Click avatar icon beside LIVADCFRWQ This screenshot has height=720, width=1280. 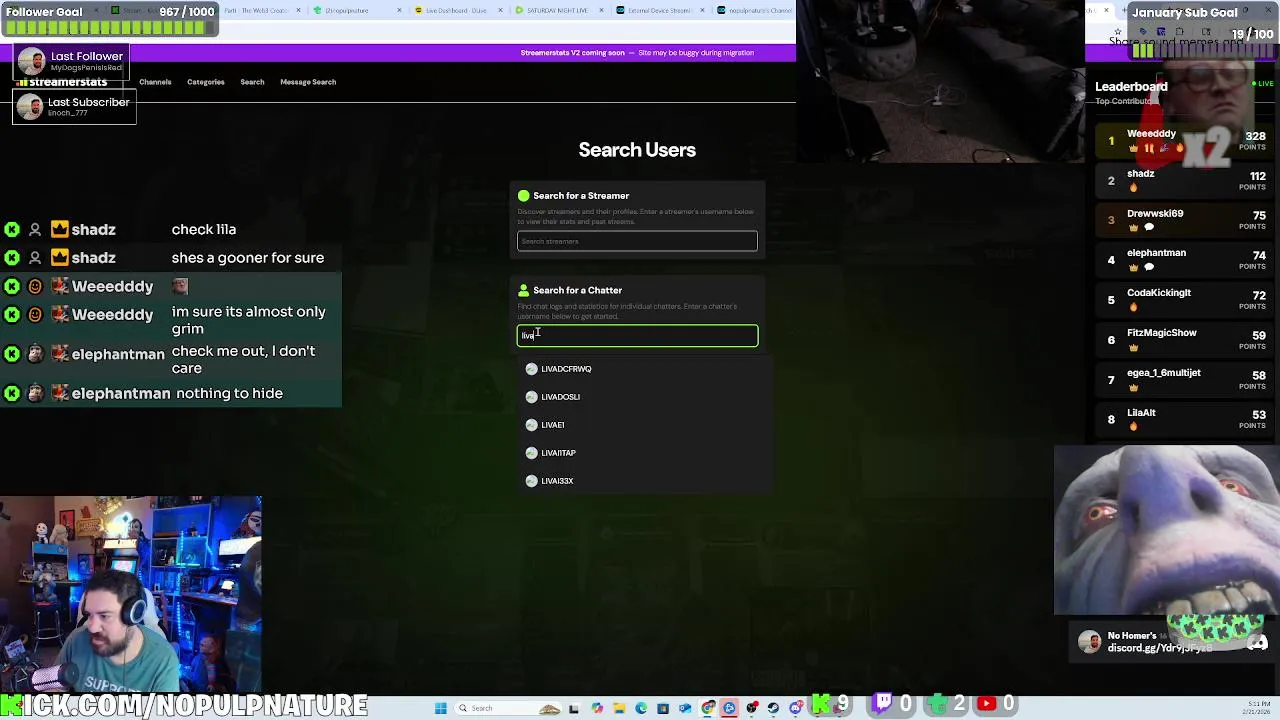point(532,369)
